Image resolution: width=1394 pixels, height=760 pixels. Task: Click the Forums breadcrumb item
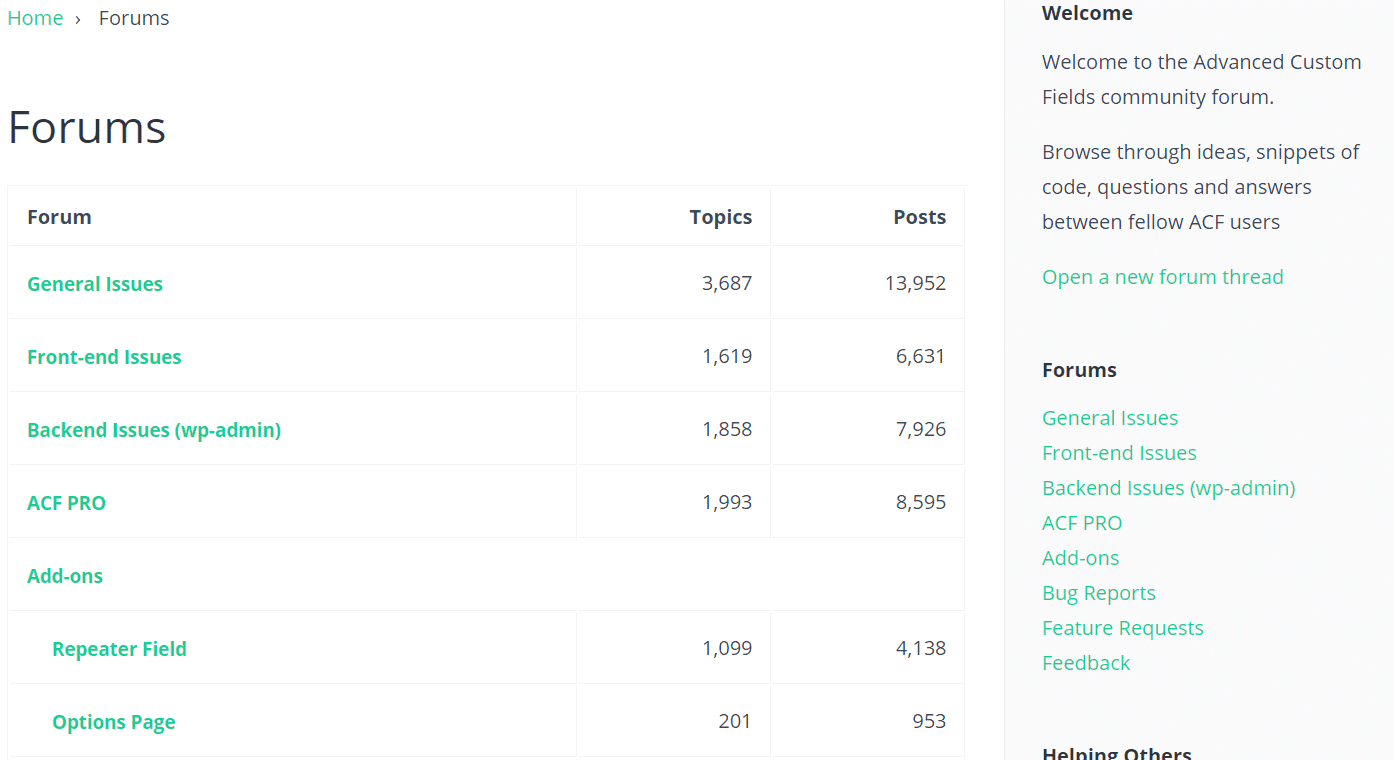133,18
